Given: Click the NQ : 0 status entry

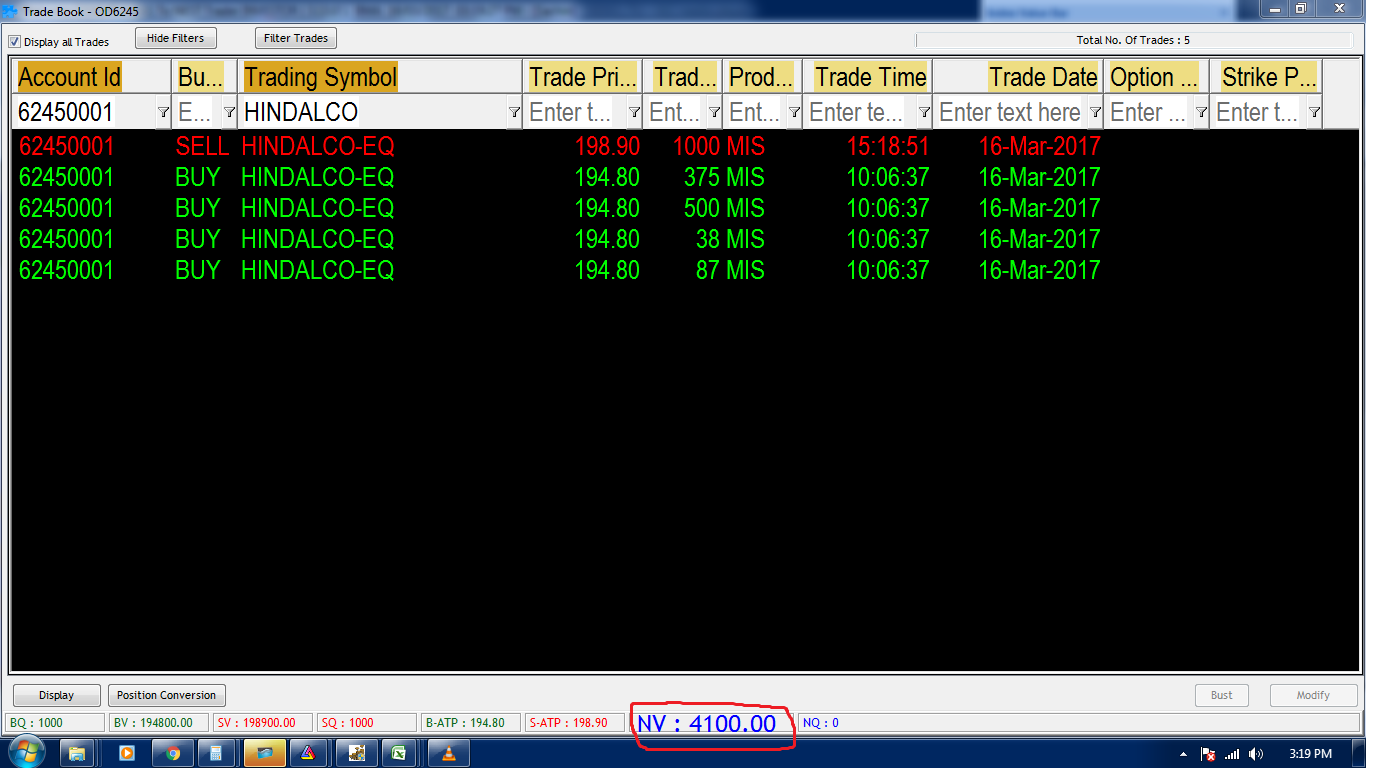Looking at the screenshot, I should [1079, 723].
